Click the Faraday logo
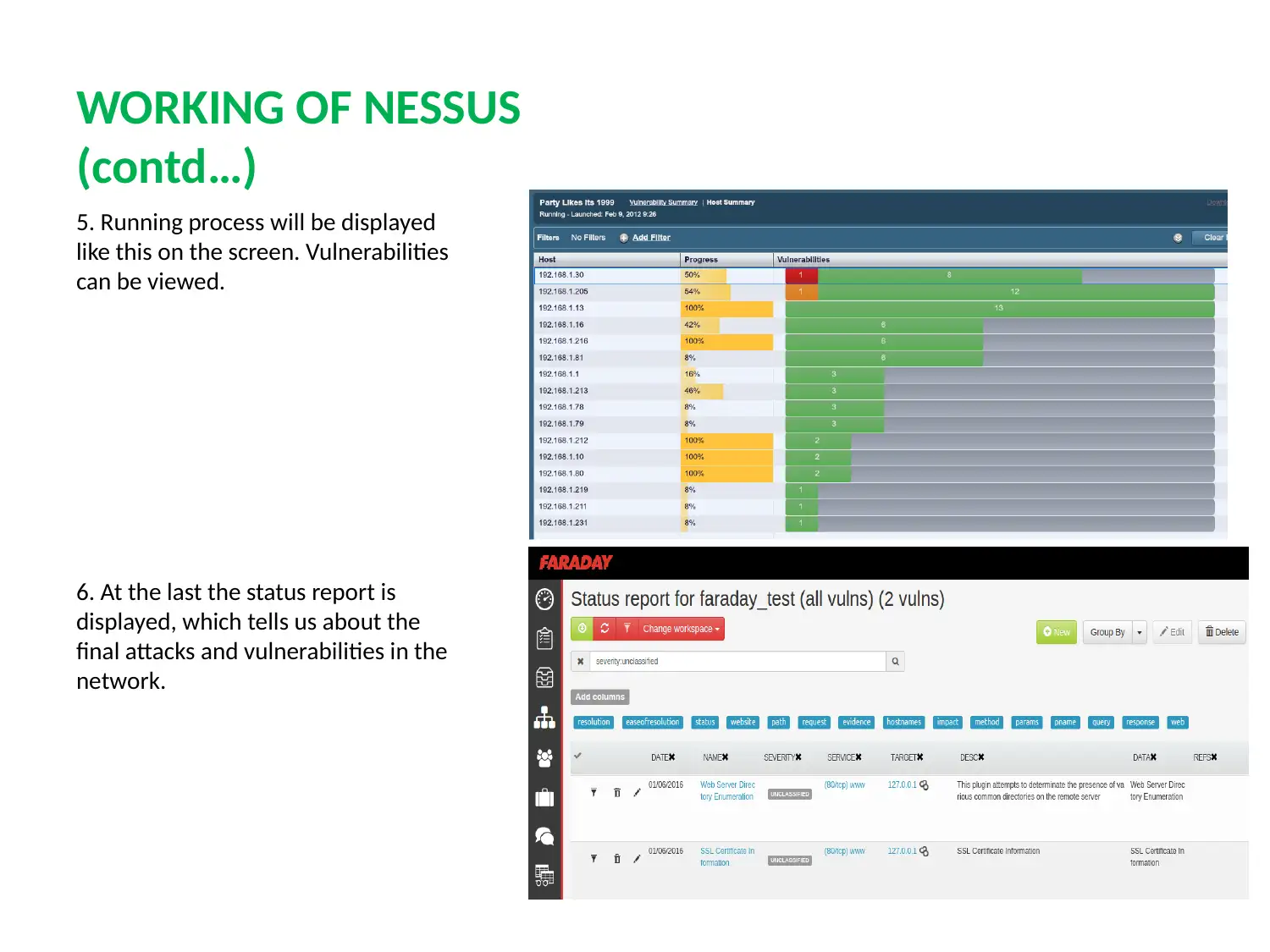The height and width of the screenshot is (952, 1270). pyautogui.click(x=576, y=563)
